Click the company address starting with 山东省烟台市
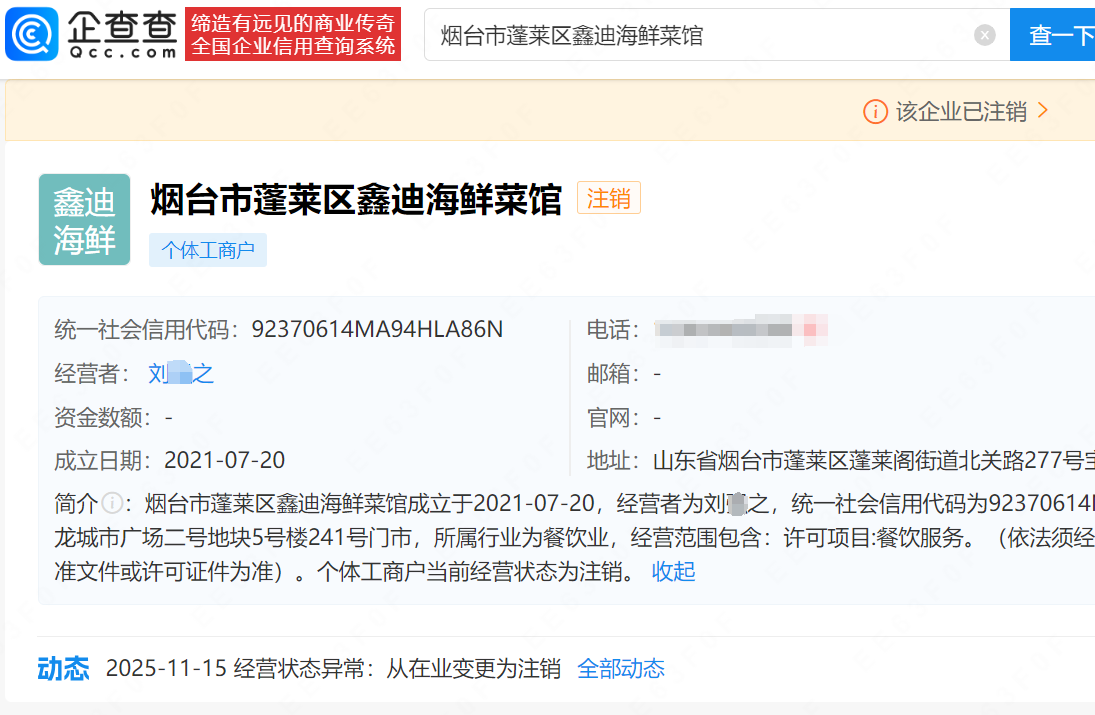 coord(870,461)
